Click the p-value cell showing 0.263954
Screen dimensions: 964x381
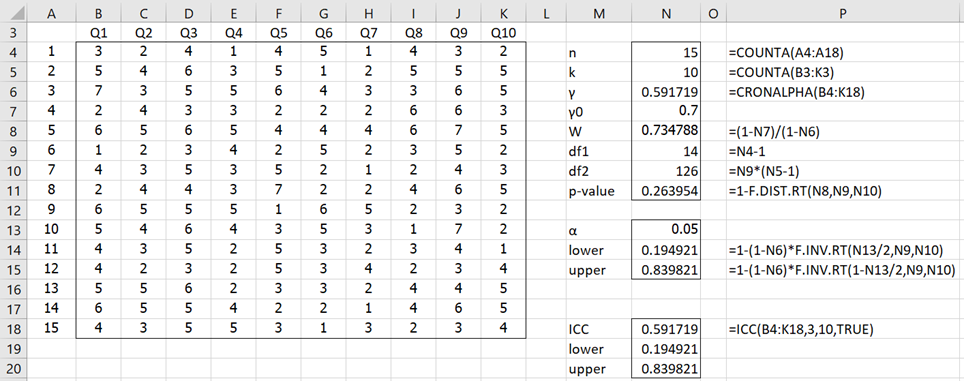pos(666,192)
